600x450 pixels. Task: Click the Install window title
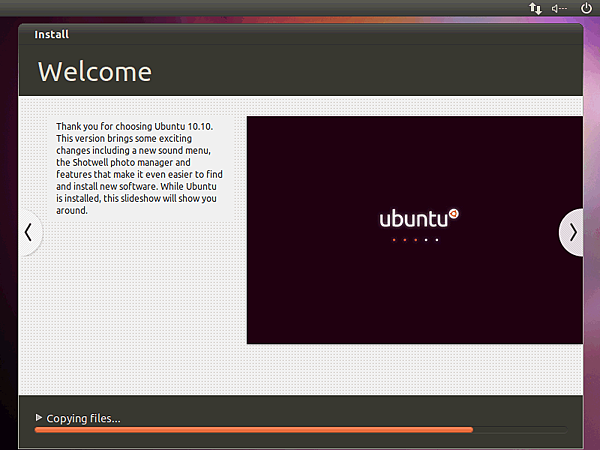[52, 34]
